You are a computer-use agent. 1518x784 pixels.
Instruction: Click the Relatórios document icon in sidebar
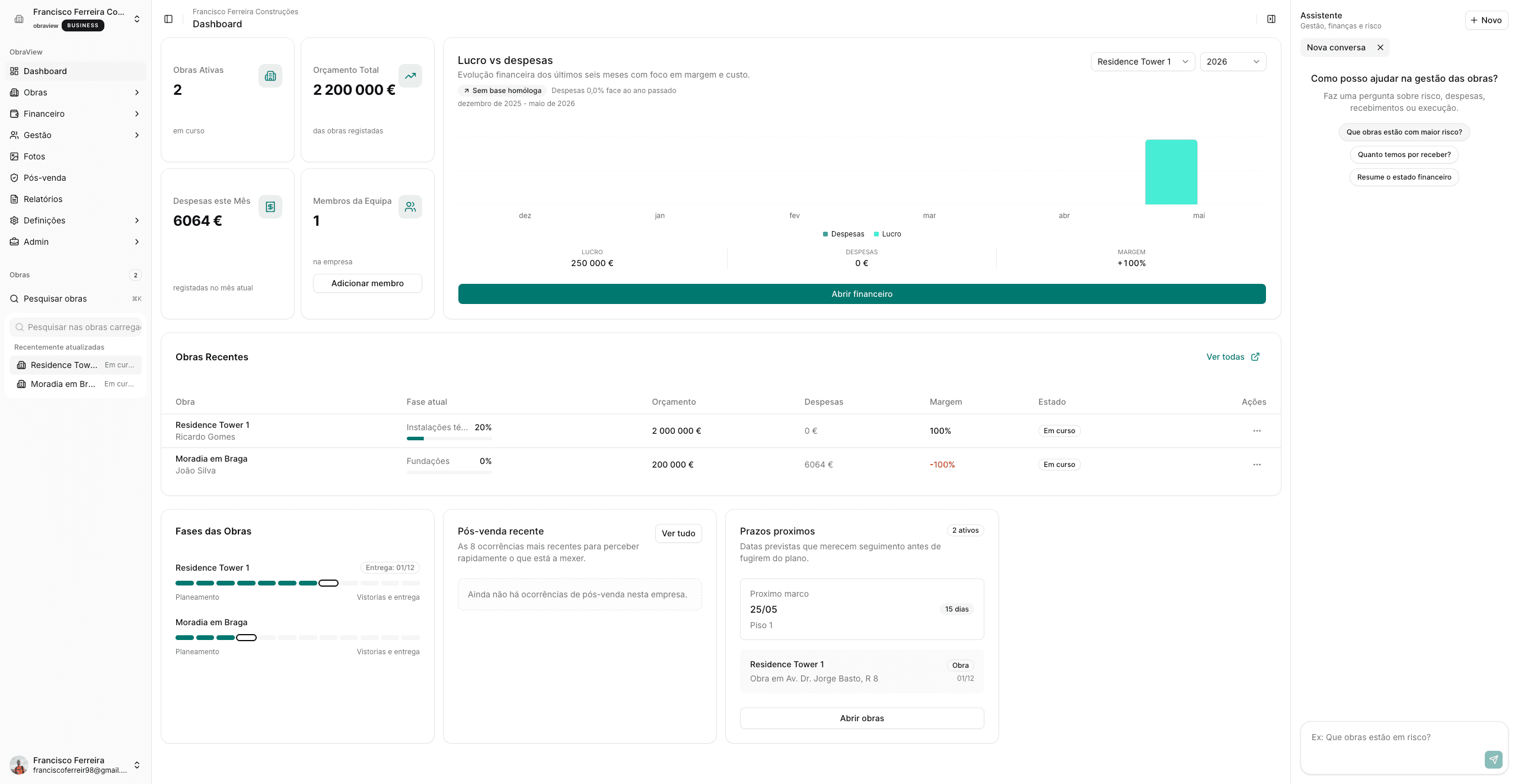pos(14,199)
